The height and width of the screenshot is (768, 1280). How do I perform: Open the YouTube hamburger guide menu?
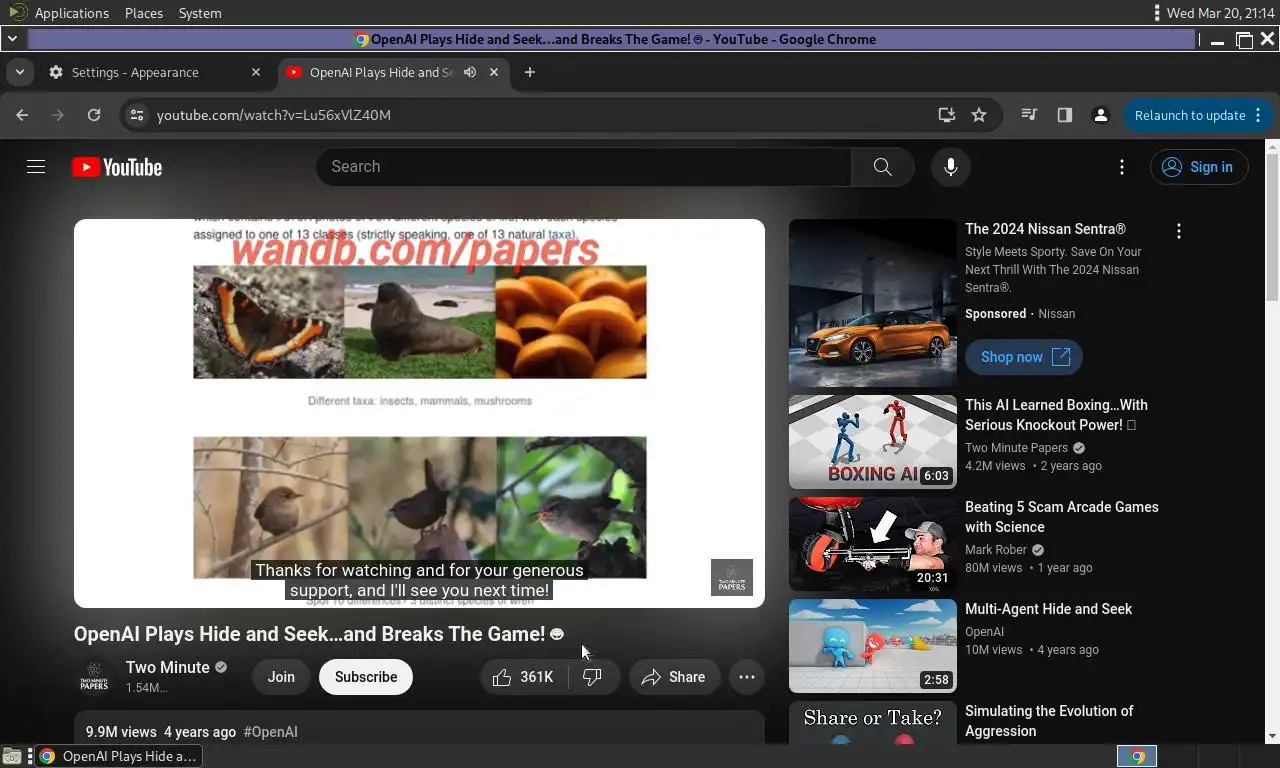(36, 167)
